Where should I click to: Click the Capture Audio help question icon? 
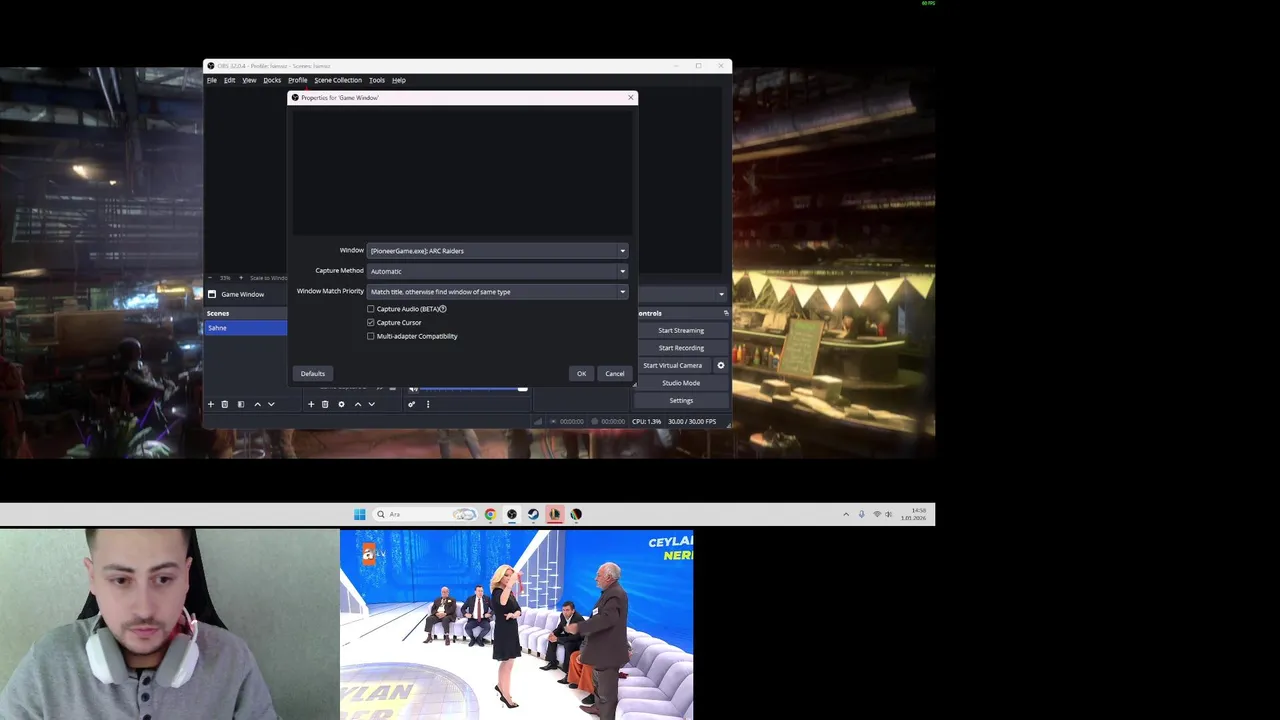point(443,309)
